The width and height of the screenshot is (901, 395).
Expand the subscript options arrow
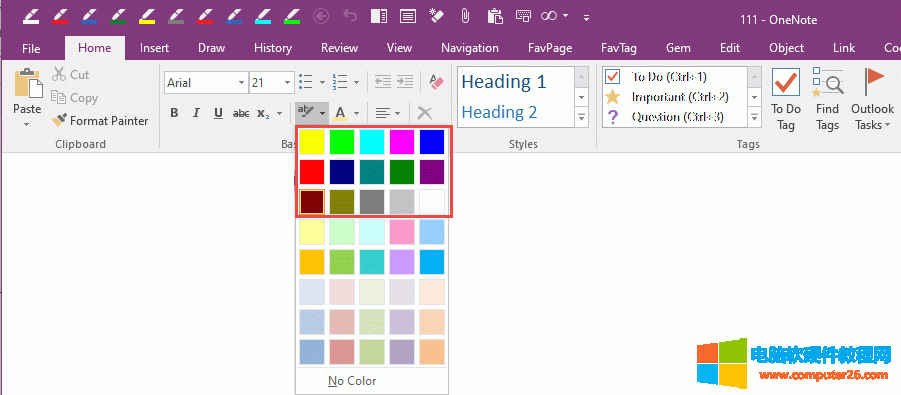click(x=279, y=113)
